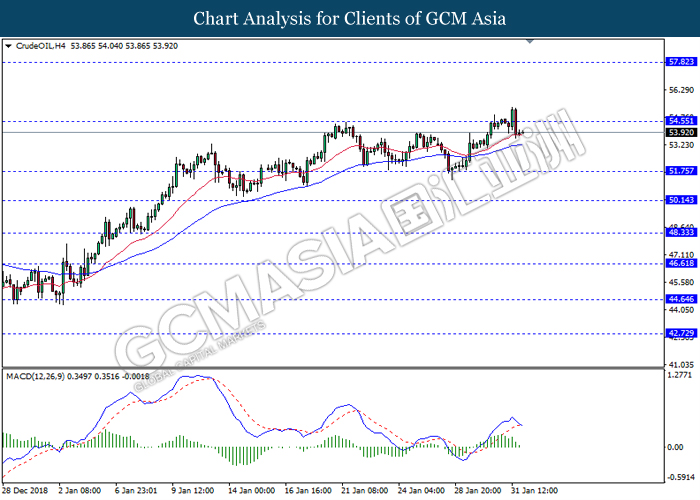The width and height of the screenshot is (700, 500).
Task: Click the 53.230 axis price value
Action: pos(681,145)
